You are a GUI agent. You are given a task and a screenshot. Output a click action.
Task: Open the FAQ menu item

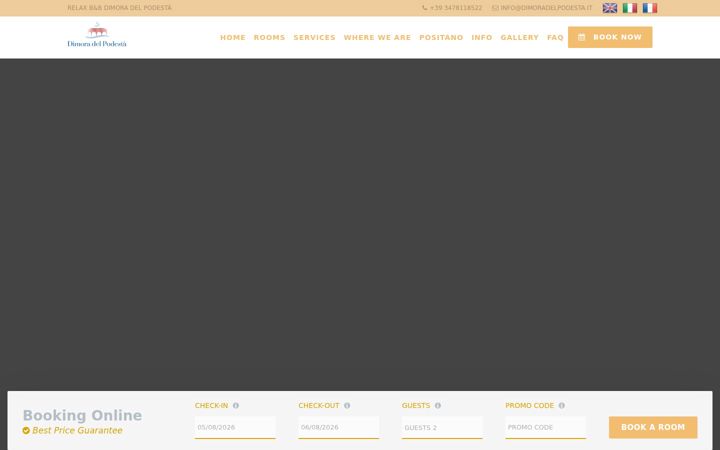click(x=555, y=37)
